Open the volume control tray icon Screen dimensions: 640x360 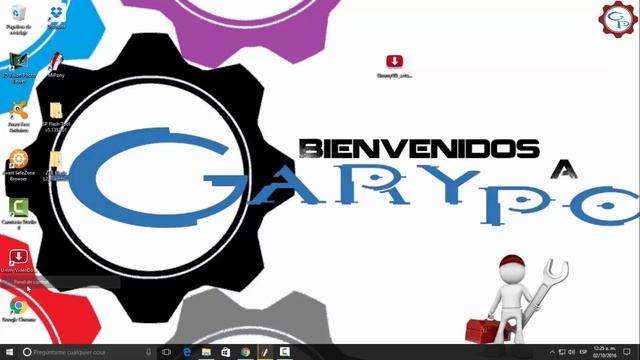click(x=571, y=352)
